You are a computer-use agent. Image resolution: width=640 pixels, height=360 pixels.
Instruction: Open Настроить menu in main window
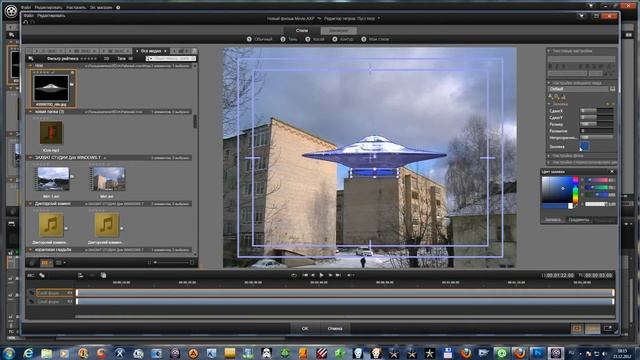click(x=76, y=7)
